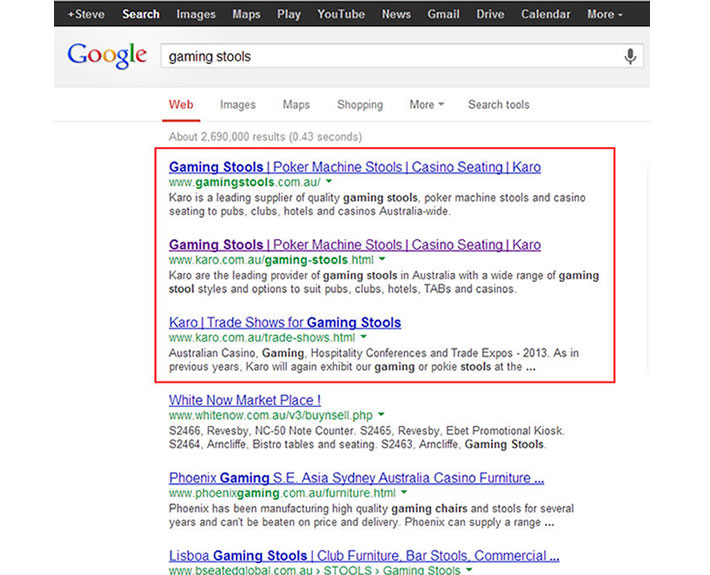Open Karo Trade Shows for Gaming Stools result
This screenshot has width=710, height=575.
(285, 322)
